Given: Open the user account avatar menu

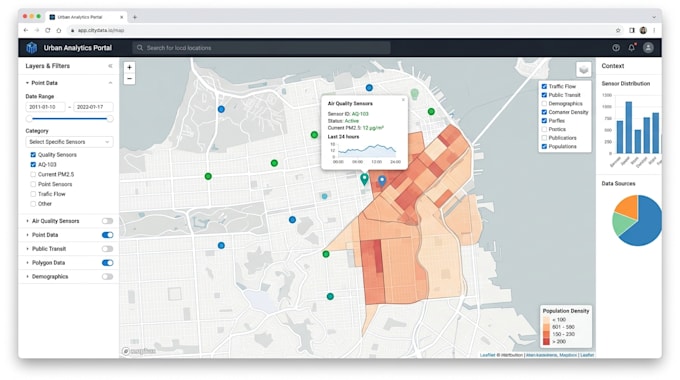Looking at the screenshot, I should [x=648, y=48].
